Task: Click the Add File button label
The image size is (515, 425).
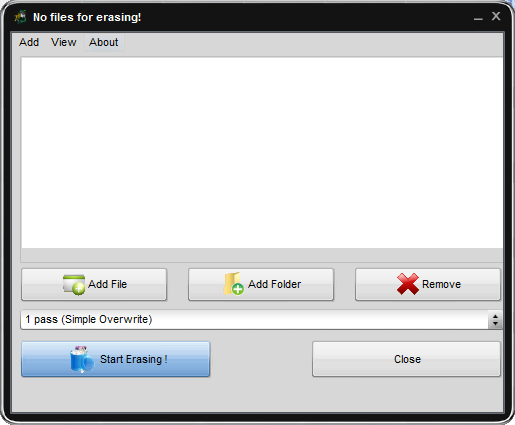Action: (x=108, y=284)
